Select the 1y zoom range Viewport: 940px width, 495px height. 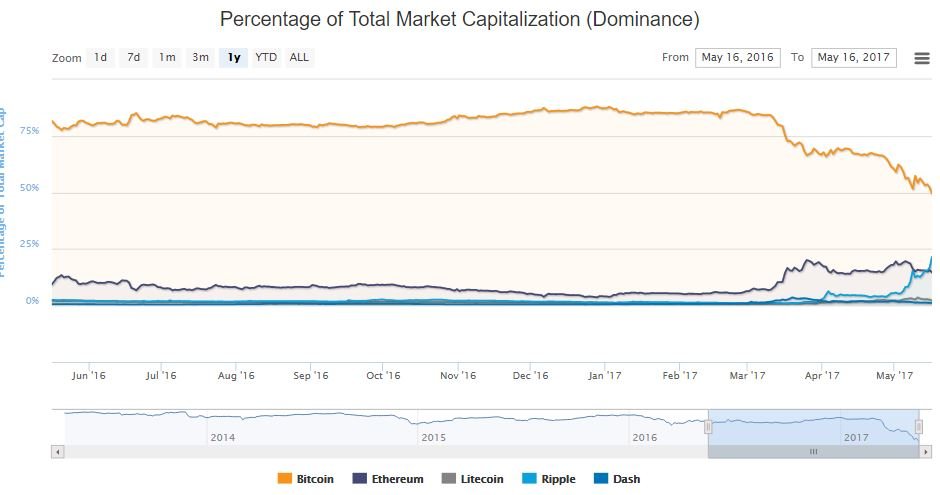pos(234,57)
